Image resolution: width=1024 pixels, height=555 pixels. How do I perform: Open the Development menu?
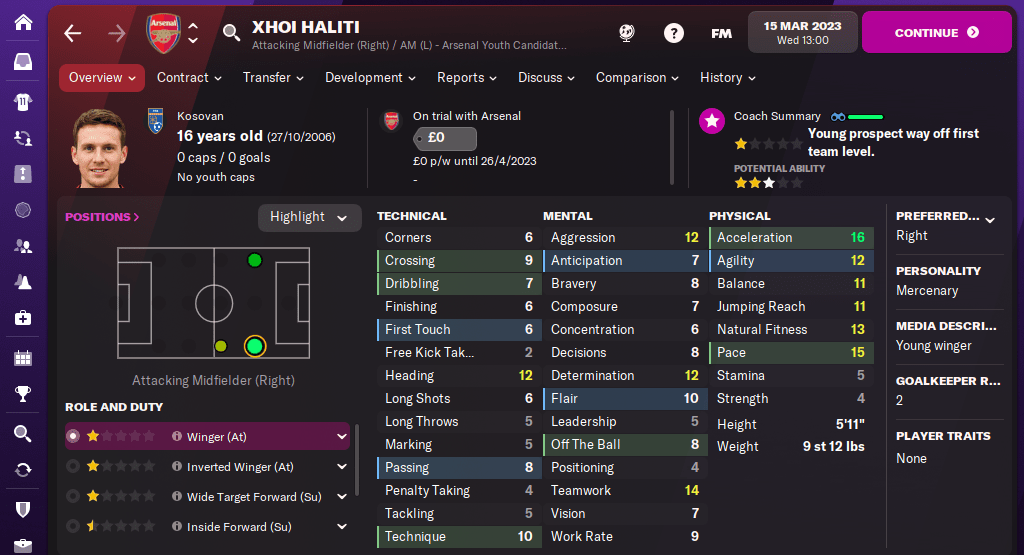(x=369, y=78)
